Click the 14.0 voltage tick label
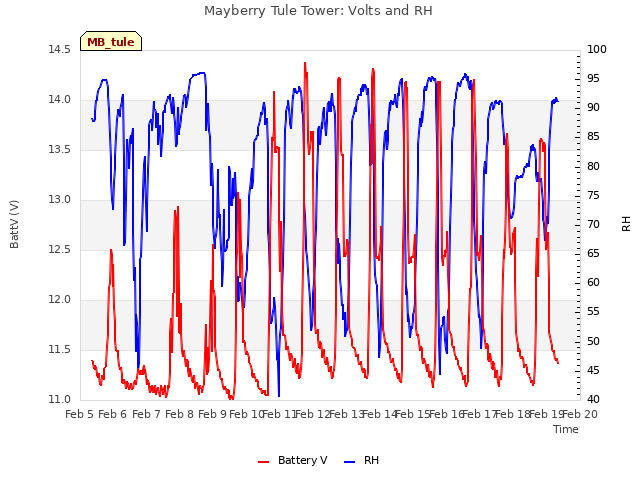 click(60, 100)
